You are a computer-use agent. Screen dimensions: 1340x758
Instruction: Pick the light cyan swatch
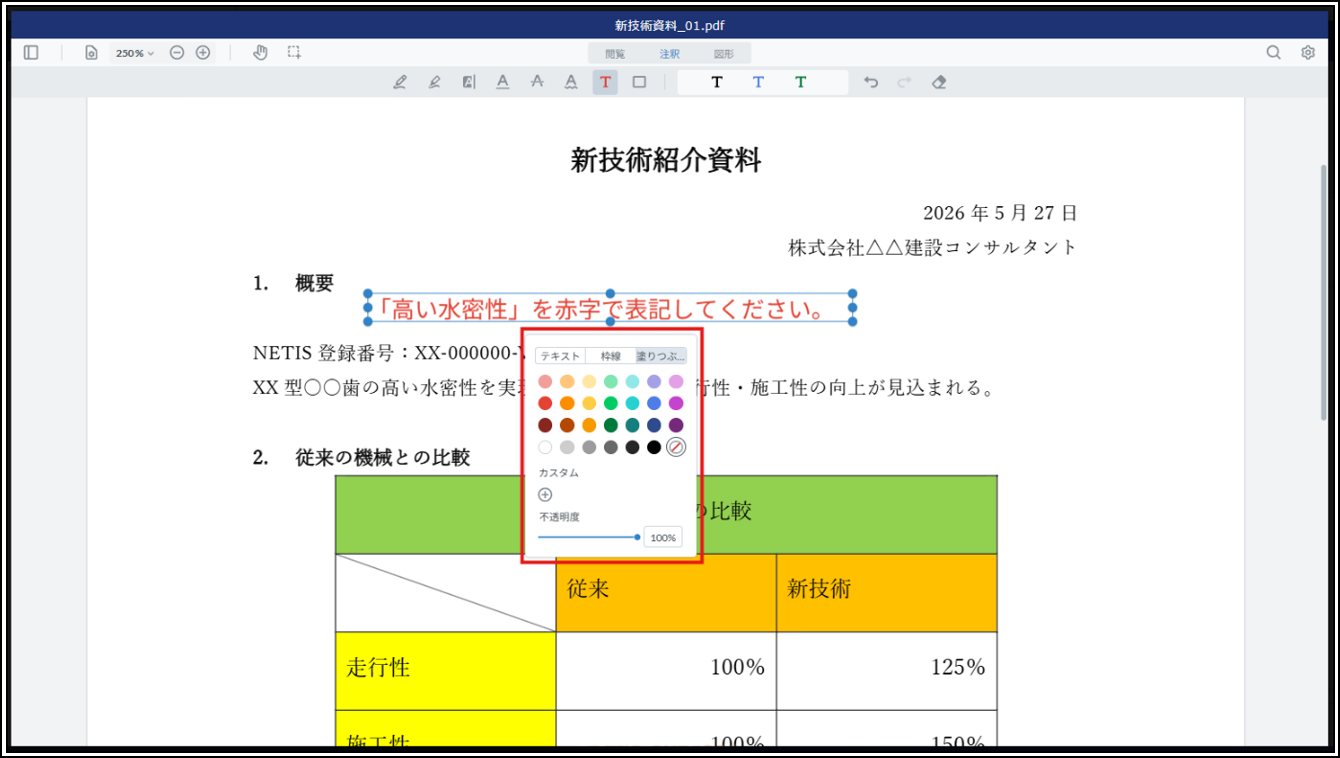[x=632, y=381]
